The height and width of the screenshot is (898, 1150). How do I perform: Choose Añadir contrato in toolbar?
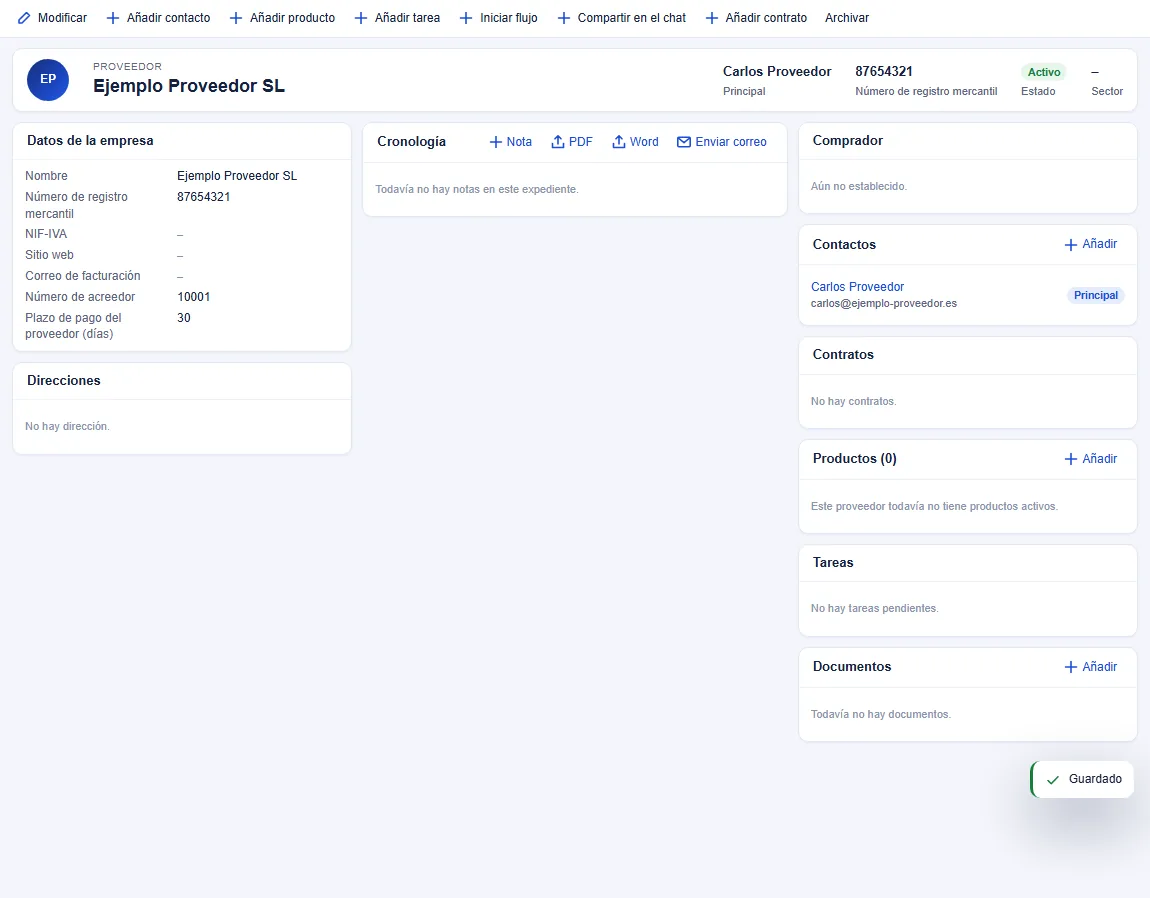pyautogui.click(x=756, y=18)
